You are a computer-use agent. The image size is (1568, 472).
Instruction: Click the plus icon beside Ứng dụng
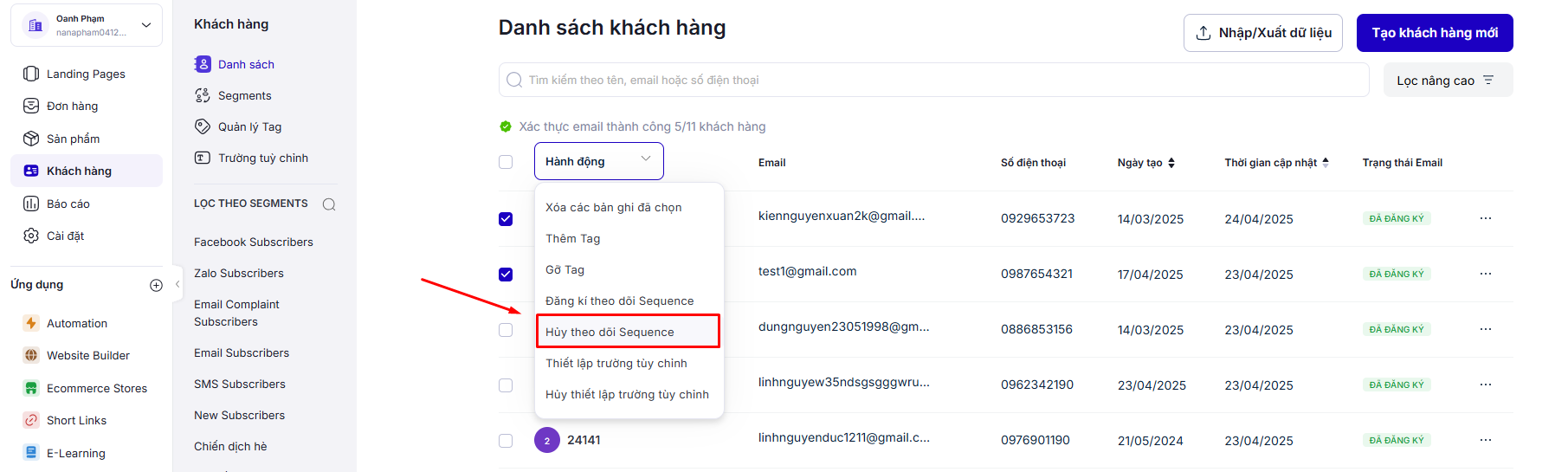point(156,285)
